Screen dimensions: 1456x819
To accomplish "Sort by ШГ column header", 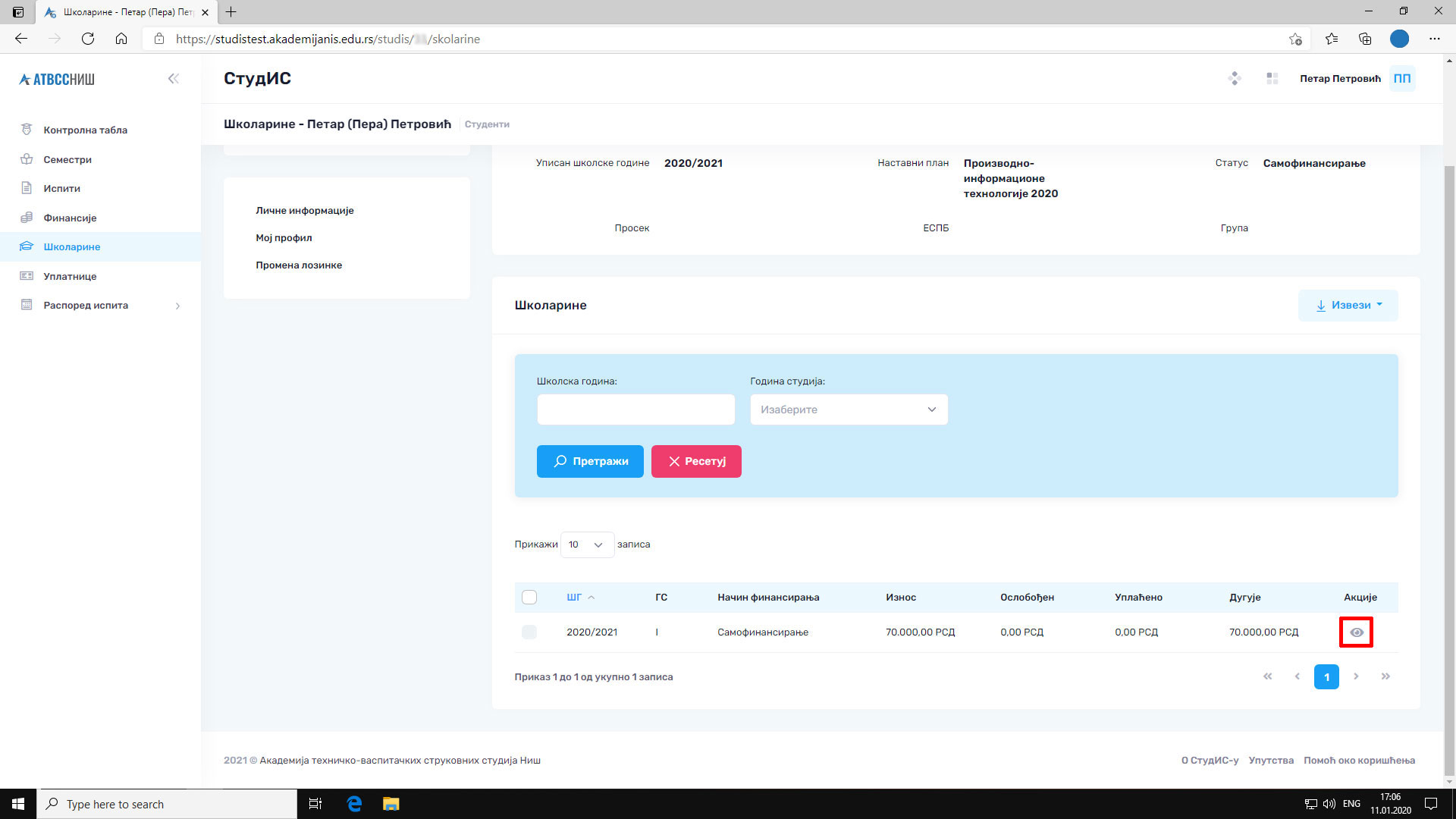I will coord(580,598).
